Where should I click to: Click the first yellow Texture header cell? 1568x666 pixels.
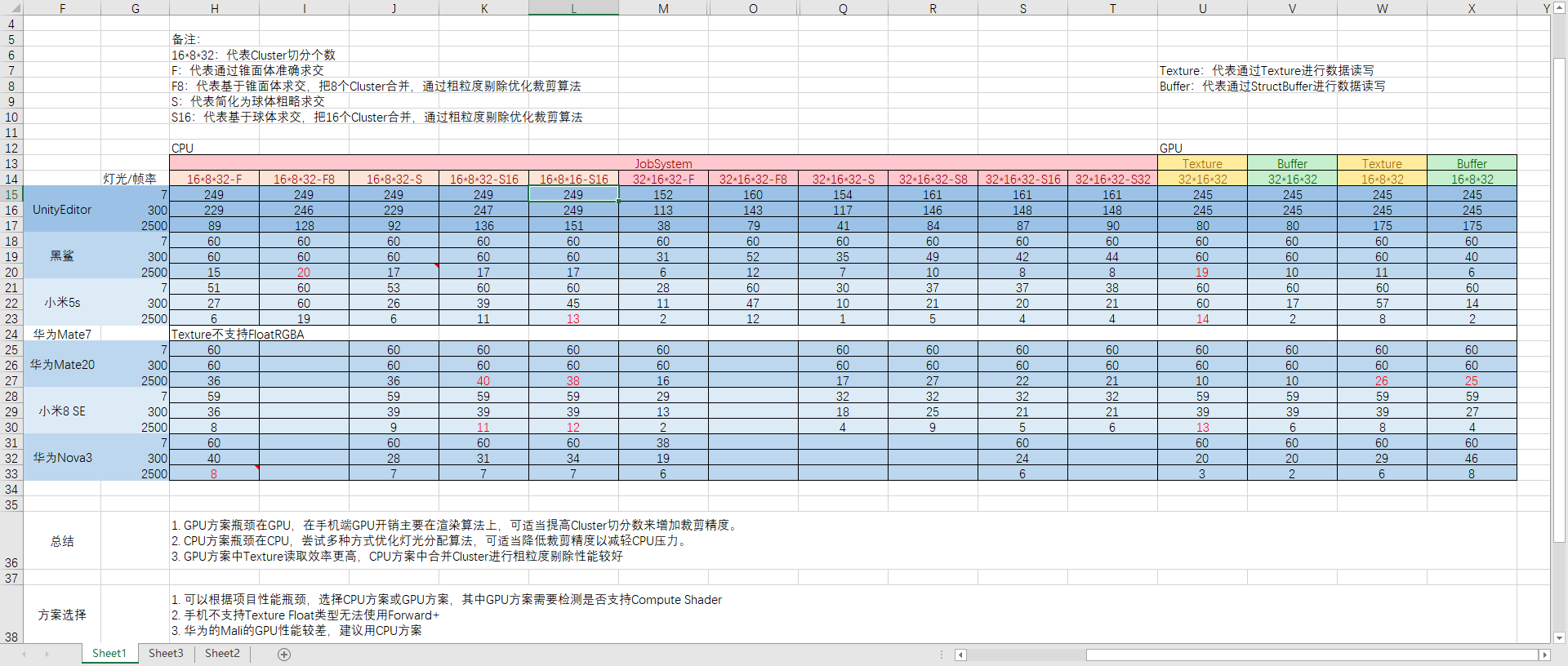(1202, 163)
